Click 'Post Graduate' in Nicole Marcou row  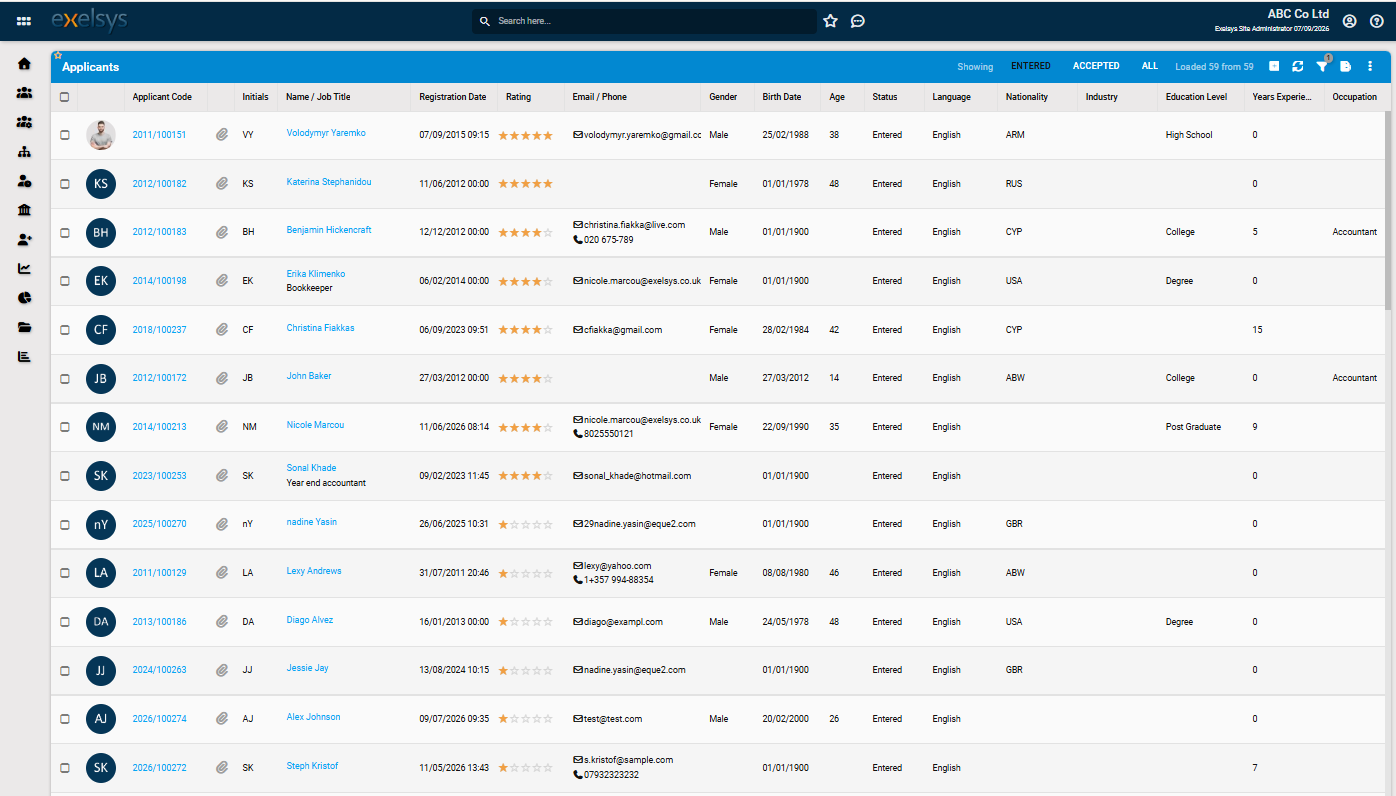pyautogui.click(x=1193, y=427)
